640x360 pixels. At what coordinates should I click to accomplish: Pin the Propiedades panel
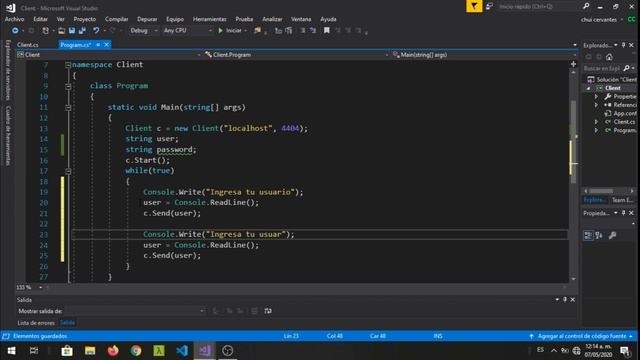(623, 213)
